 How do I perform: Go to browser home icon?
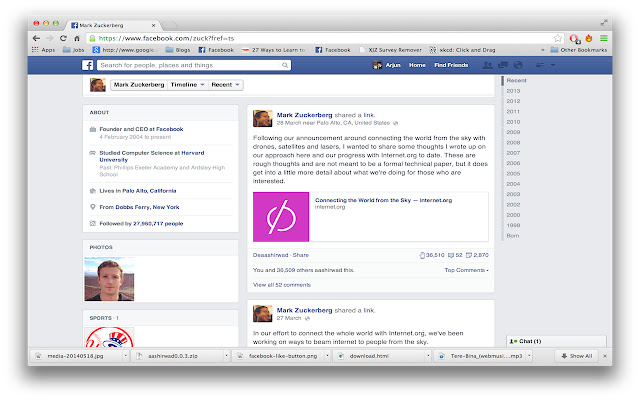(x=77, y=38)
